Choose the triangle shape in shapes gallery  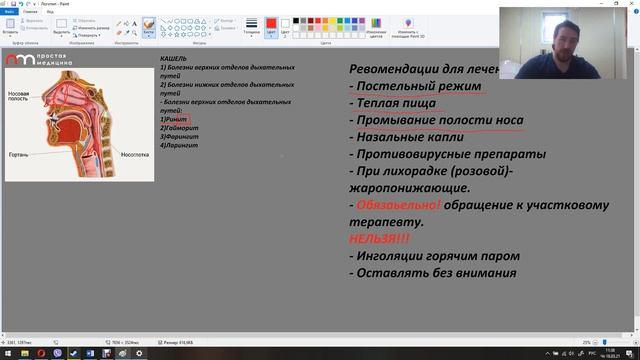point(203,21)
